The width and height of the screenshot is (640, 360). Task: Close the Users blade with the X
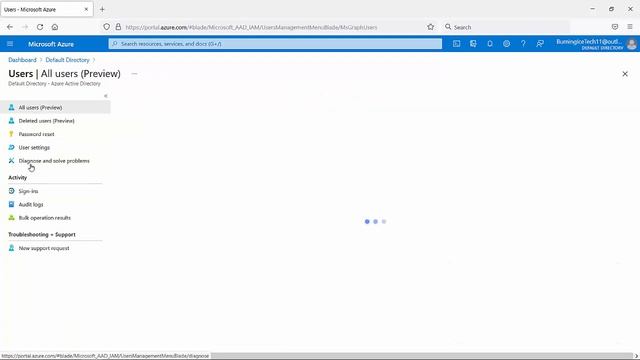[625, 74]
